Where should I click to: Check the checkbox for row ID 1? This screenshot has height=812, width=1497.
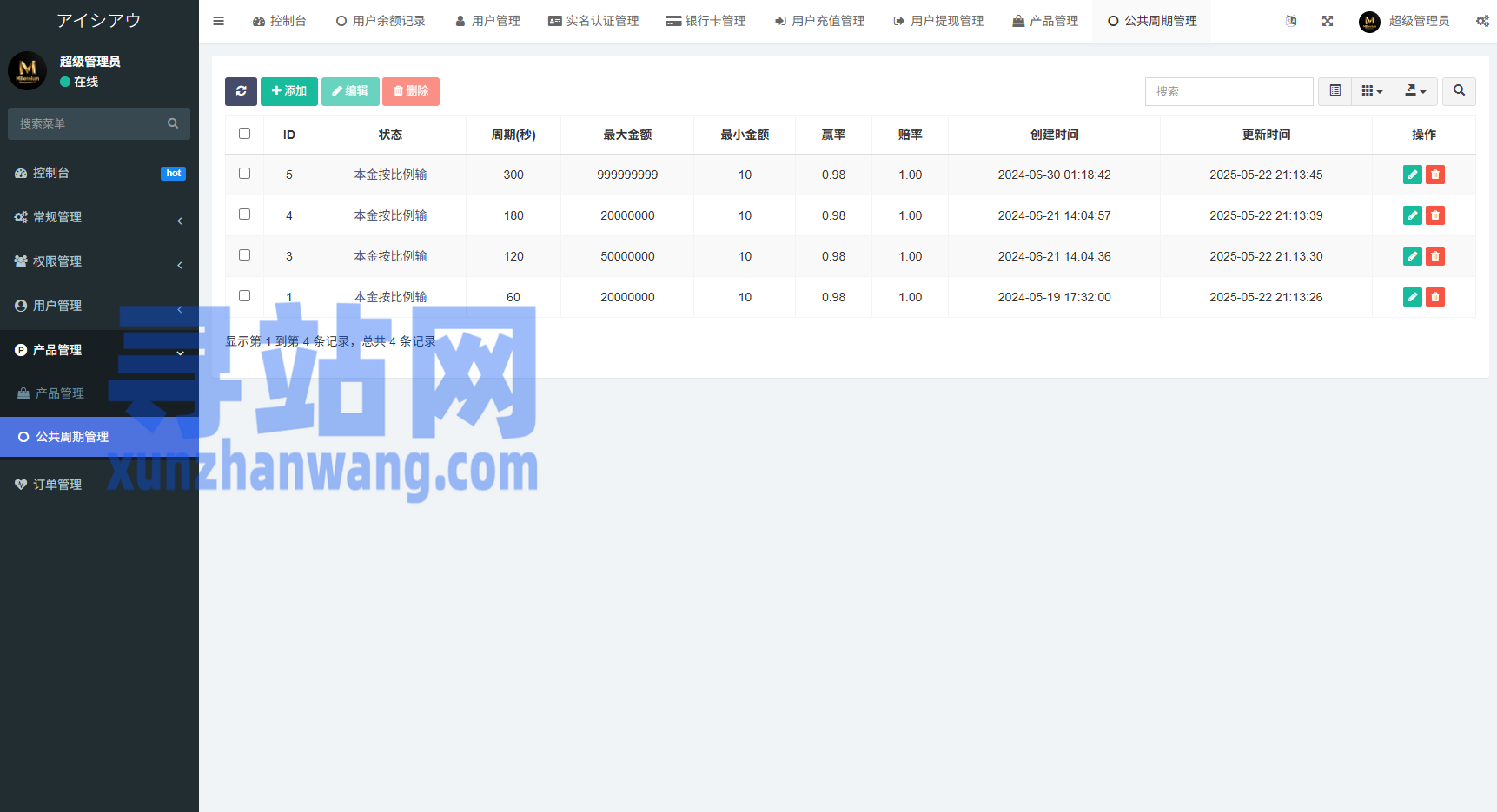point(244,296)
